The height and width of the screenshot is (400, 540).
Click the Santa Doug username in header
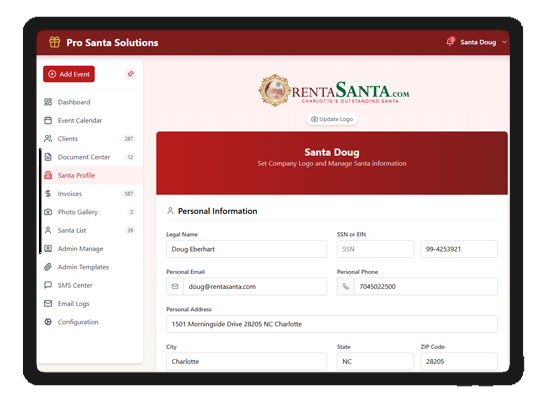click(x=478, y=42)
